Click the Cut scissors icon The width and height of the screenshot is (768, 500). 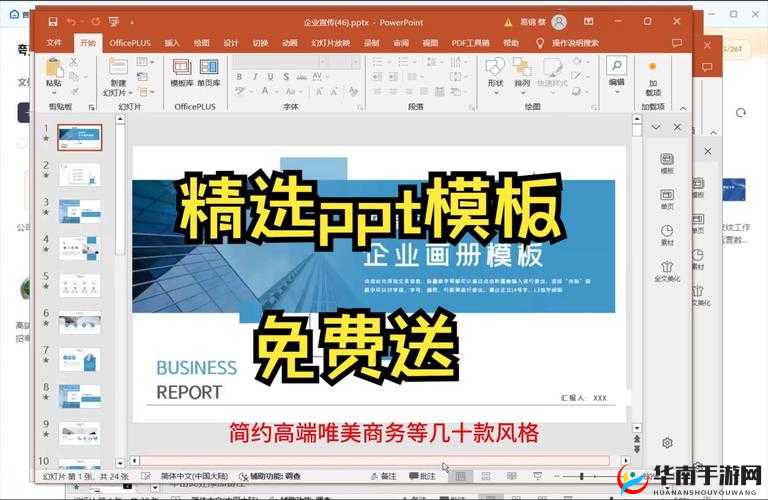[73, 62]
